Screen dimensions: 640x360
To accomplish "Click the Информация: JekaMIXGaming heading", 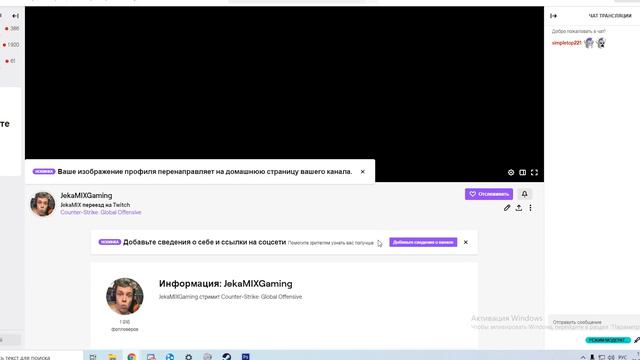I will coord(225,284).
